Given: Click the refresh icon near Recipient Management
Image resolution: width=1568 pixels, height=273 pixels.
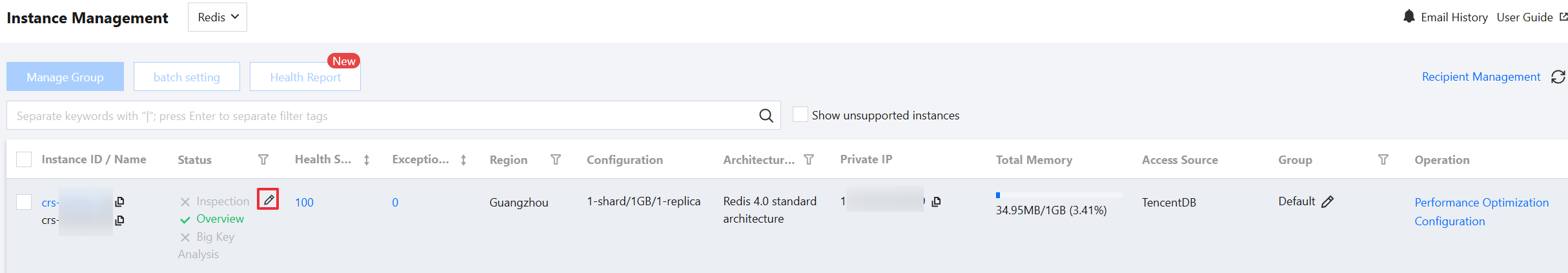Looking at the screenshot, I should click(1558, 77).
